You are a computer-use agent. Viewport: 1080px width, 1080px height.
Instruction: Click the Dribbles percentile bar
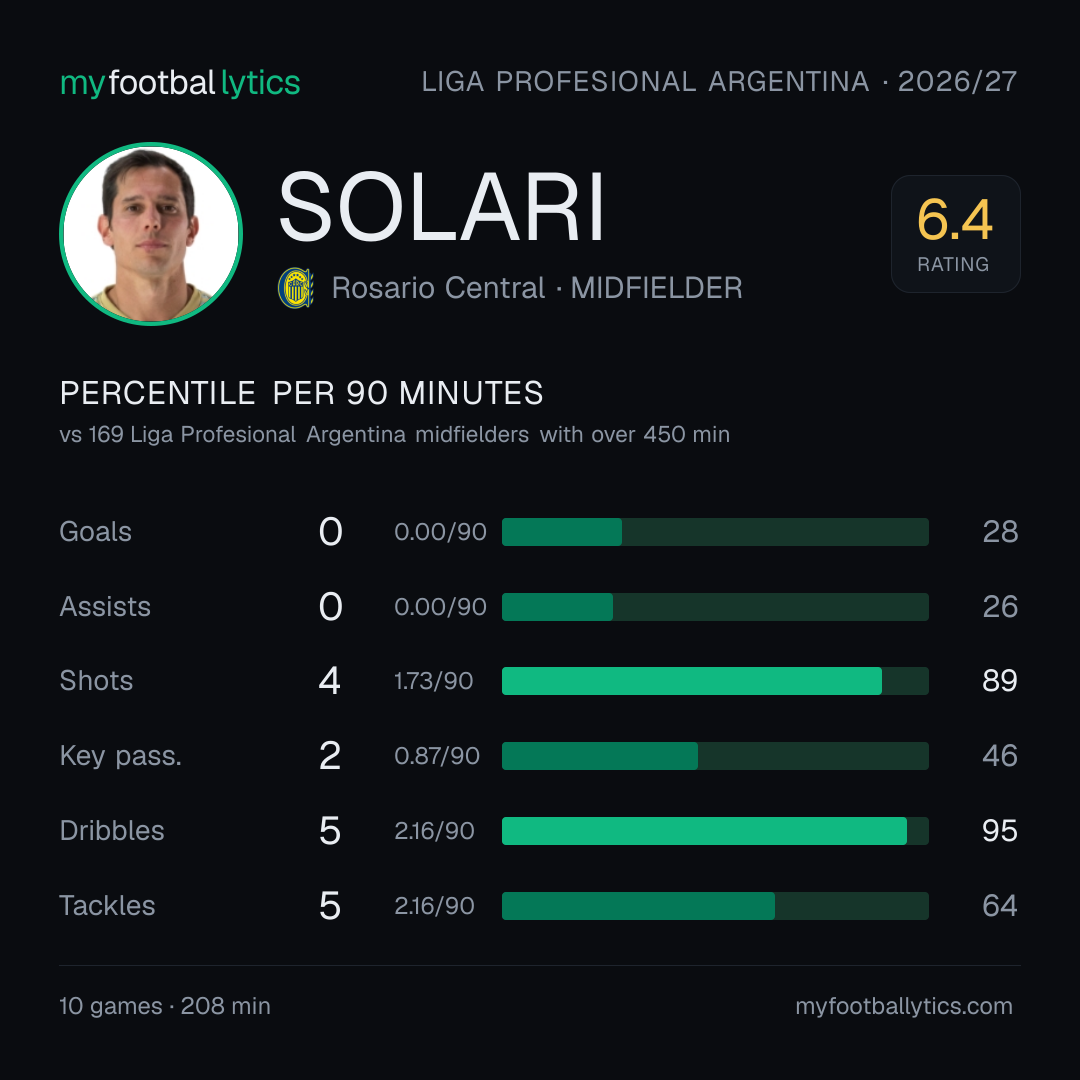[x=715, y=831]
